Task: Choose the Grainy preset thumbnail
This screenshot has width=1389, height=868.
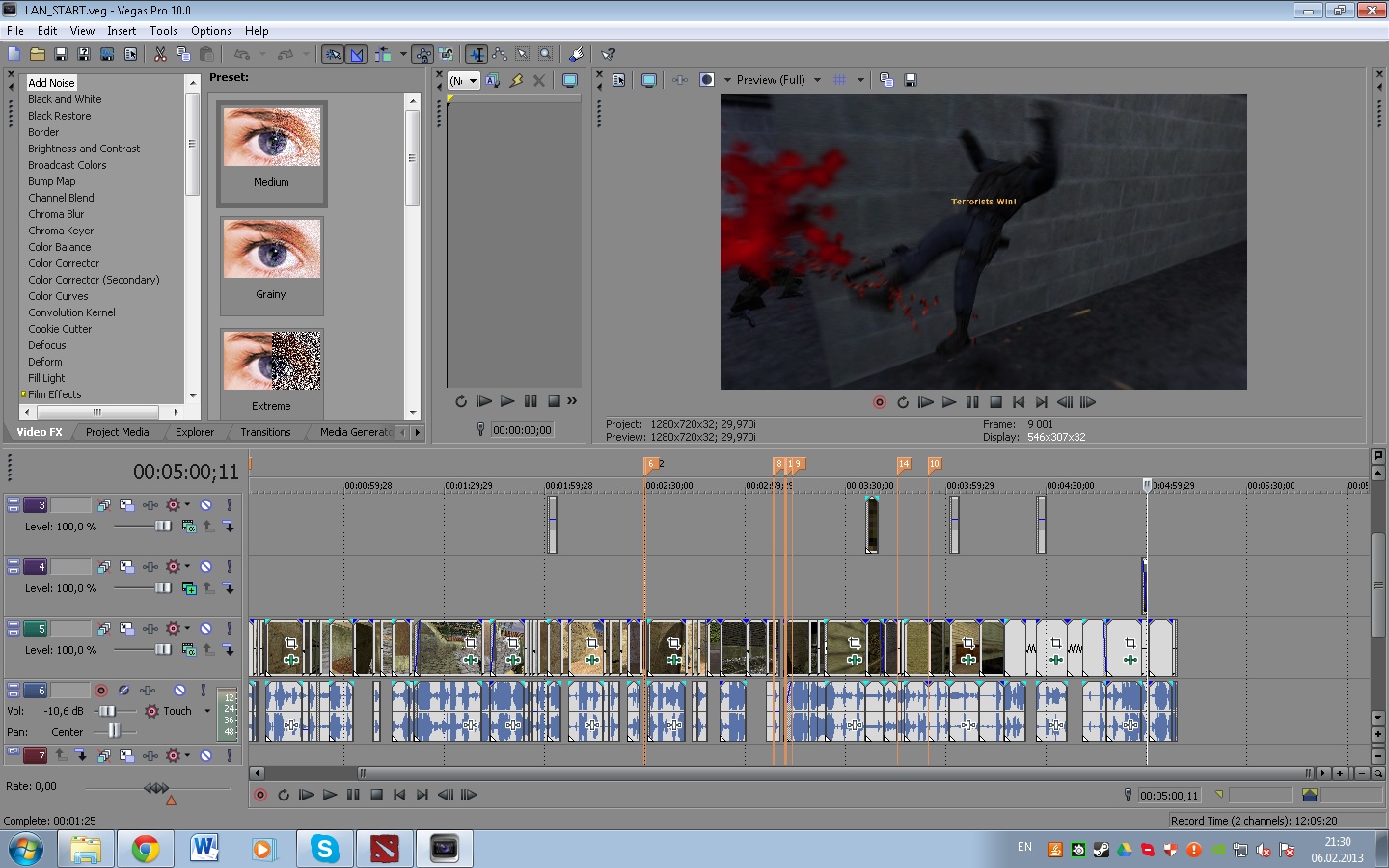Action: [x=271, y=265]
